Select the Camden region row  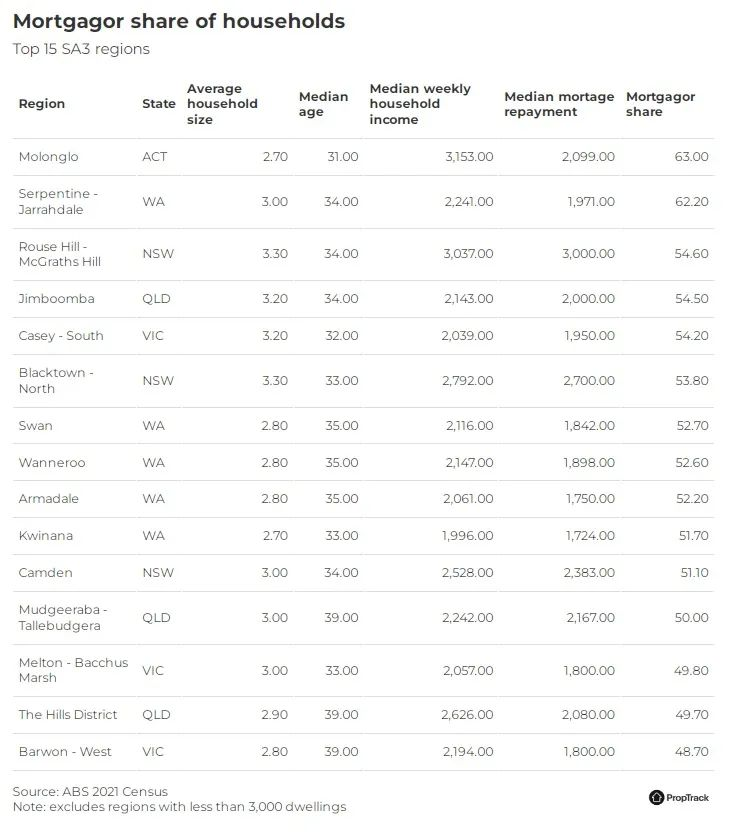point(364,573)
